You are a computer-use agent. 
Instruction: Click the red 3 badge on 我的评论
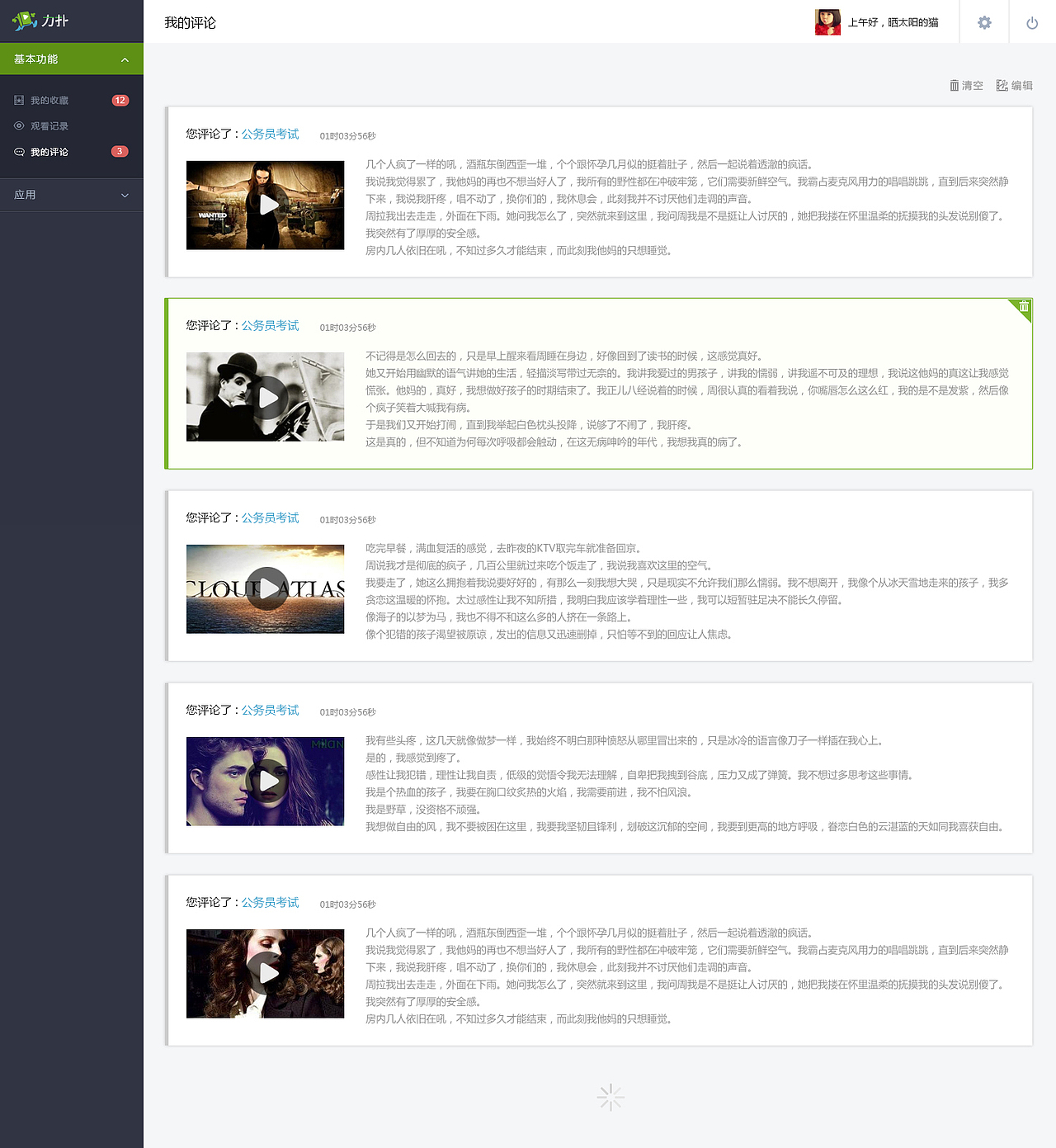(x=120, y=151)
